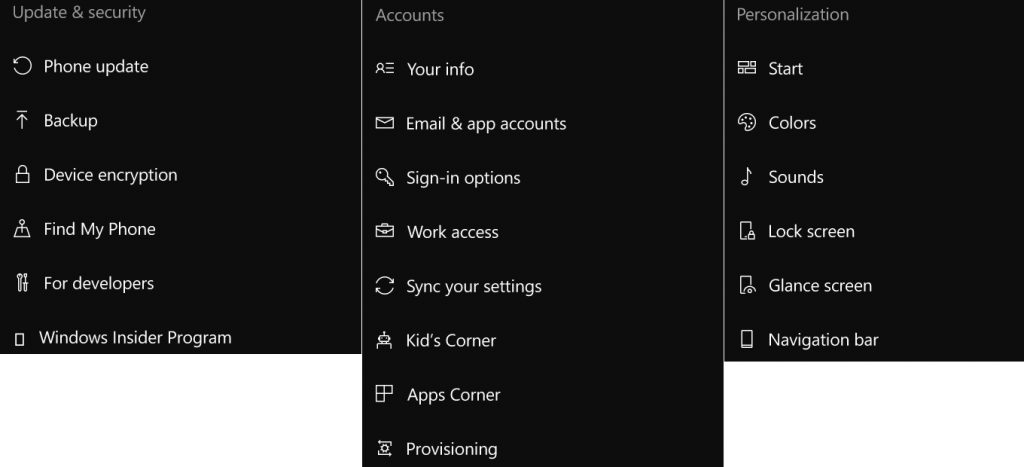Click the Accounts heading

409,15
